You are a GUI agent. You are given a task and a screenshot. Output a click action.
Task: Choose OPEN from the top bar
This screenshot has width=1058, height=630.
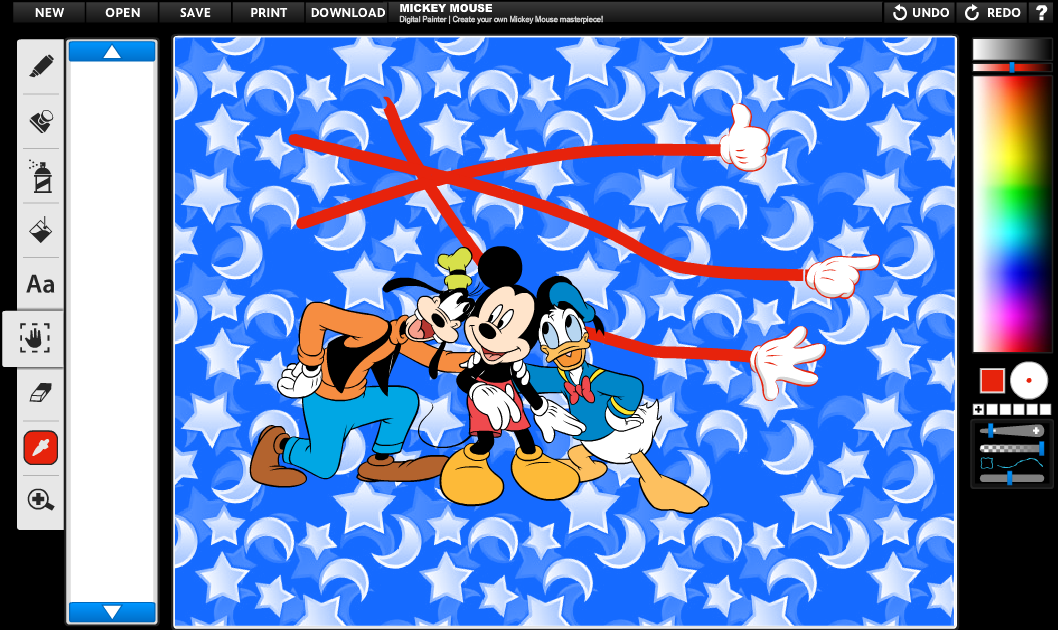click(x=122, y=12)
